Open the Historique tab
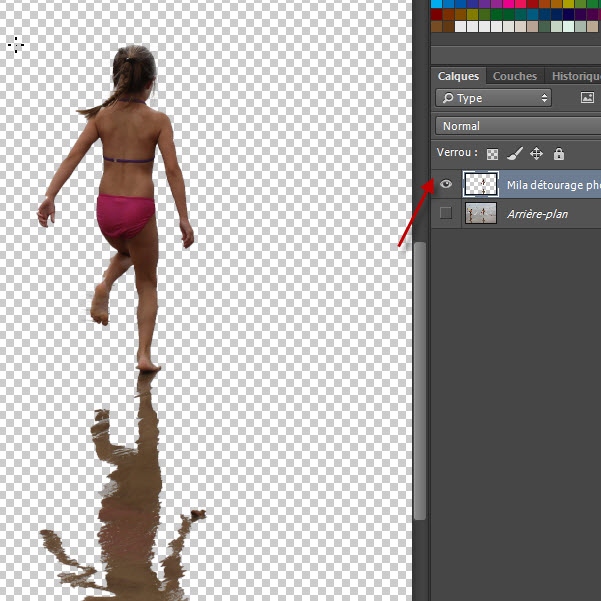Viewport: 601px width, 601px height. click(575, 76)
